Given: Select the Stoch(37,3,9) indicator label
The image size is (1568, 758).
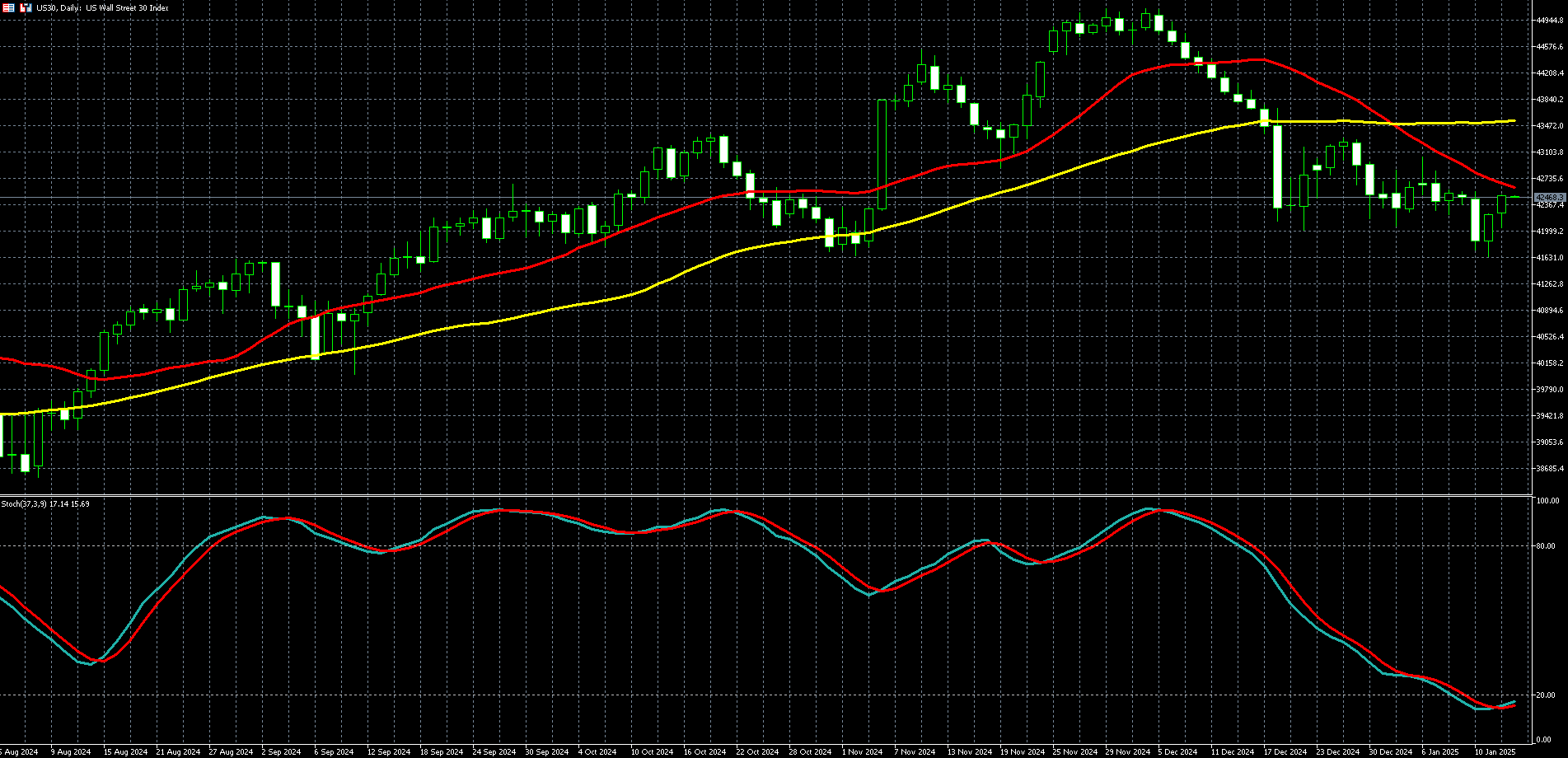Looking at the screenshot, I should 45,503.
